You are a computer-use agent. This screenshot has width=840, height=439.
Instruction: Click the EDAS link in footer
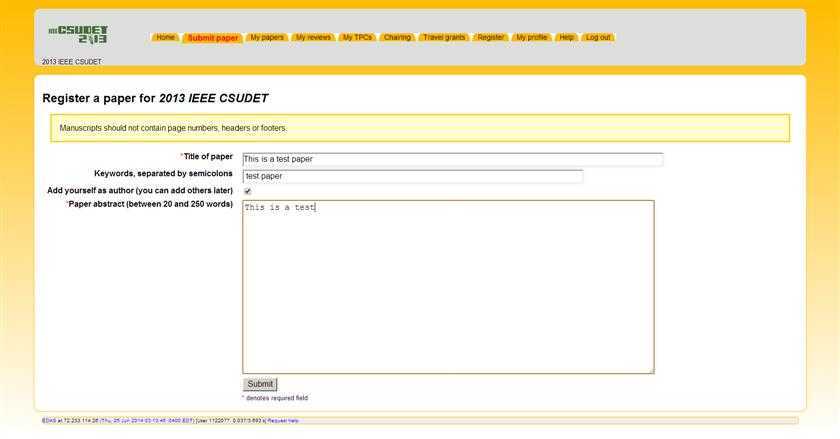tap(49, 421)
